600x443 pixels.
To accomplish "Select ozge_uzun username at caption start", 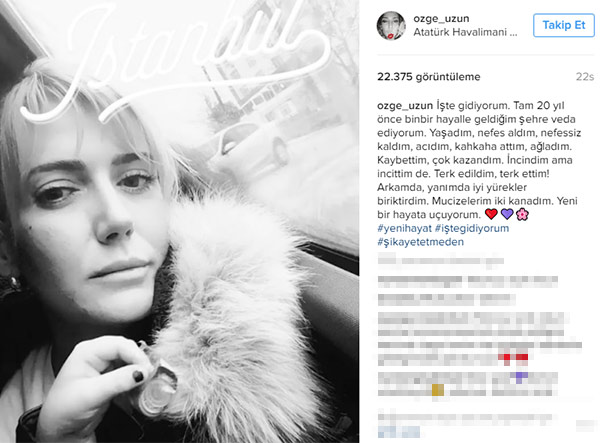I will click(405, 106).
